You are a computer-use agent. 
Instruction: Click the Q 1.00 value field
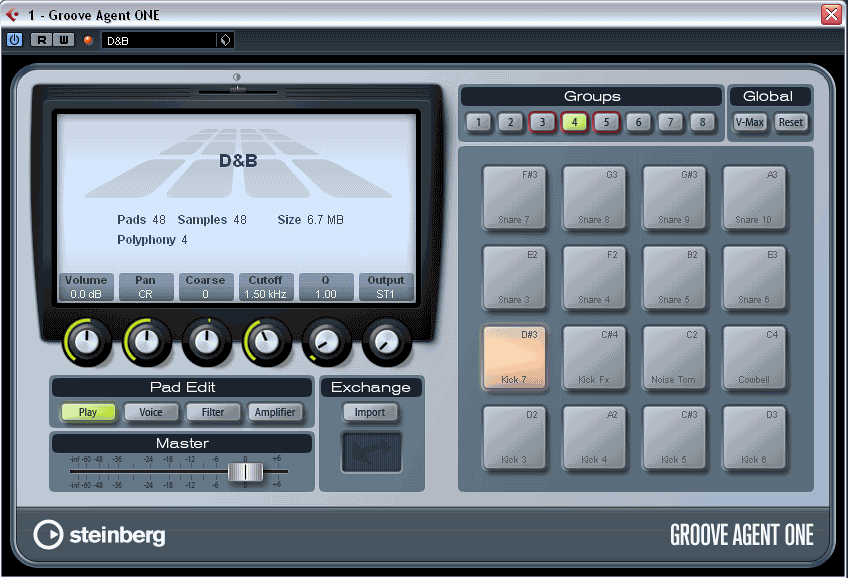click(326, 294)
